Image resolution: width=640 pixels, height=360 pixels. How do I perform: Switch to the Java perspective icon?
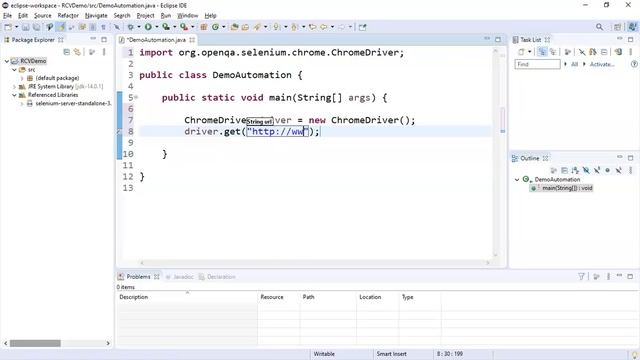(632, 27)
